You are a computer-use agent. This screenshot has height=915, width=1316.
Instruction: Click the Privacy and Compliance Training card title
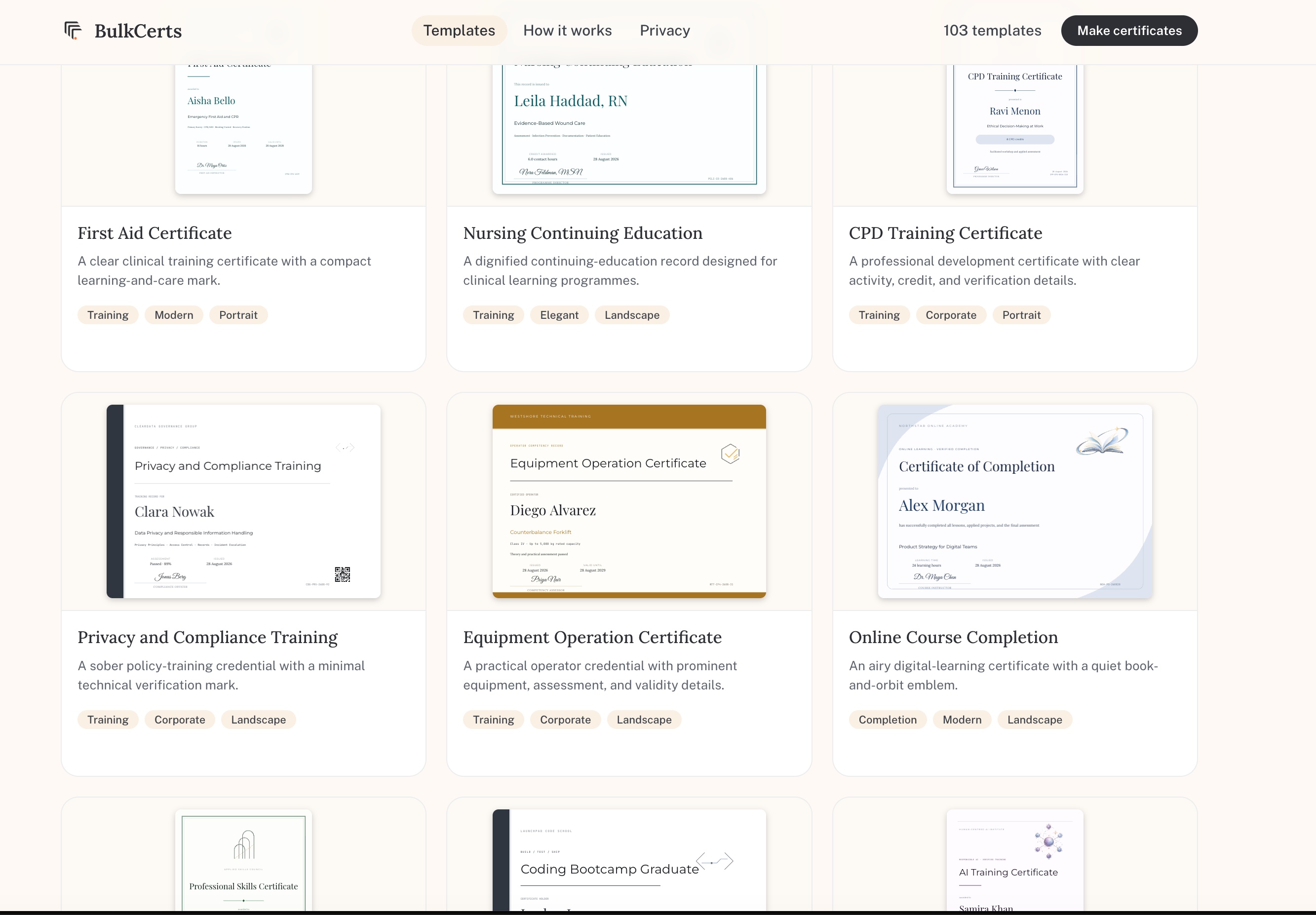pos(208,637)
